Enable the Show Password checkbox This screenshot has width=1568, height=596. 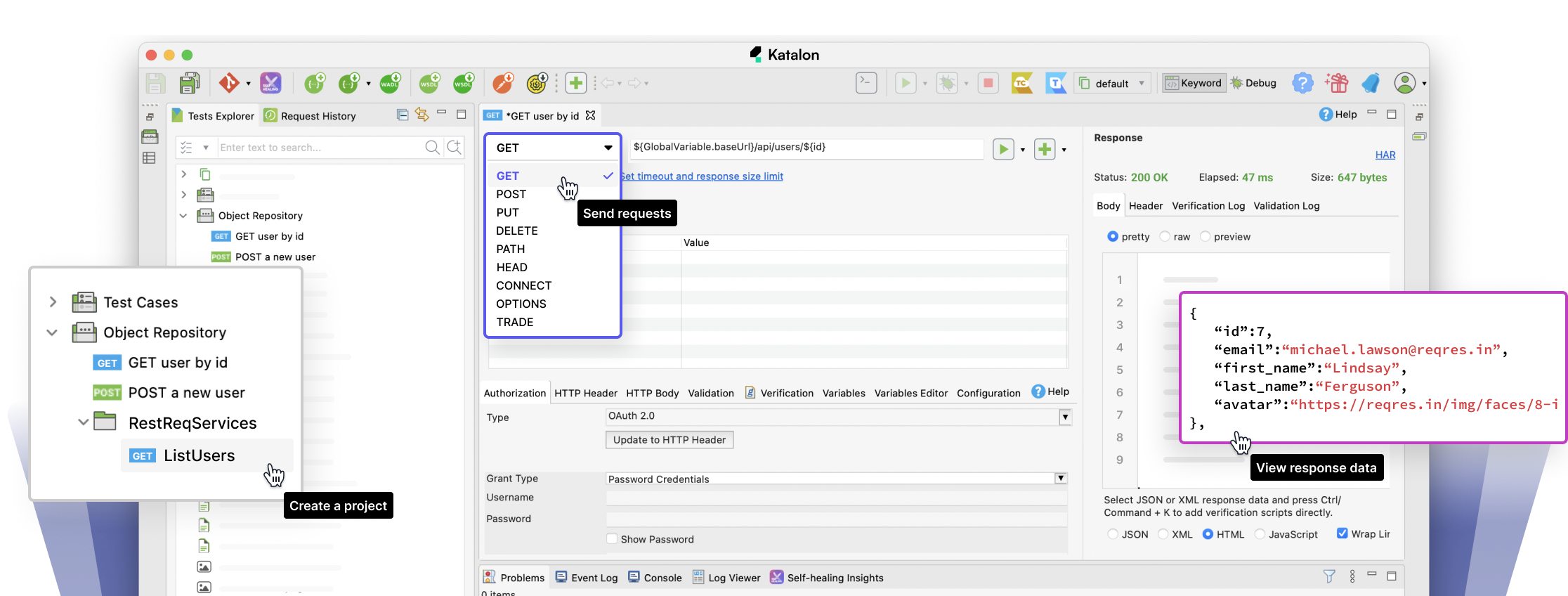point(612,538)
